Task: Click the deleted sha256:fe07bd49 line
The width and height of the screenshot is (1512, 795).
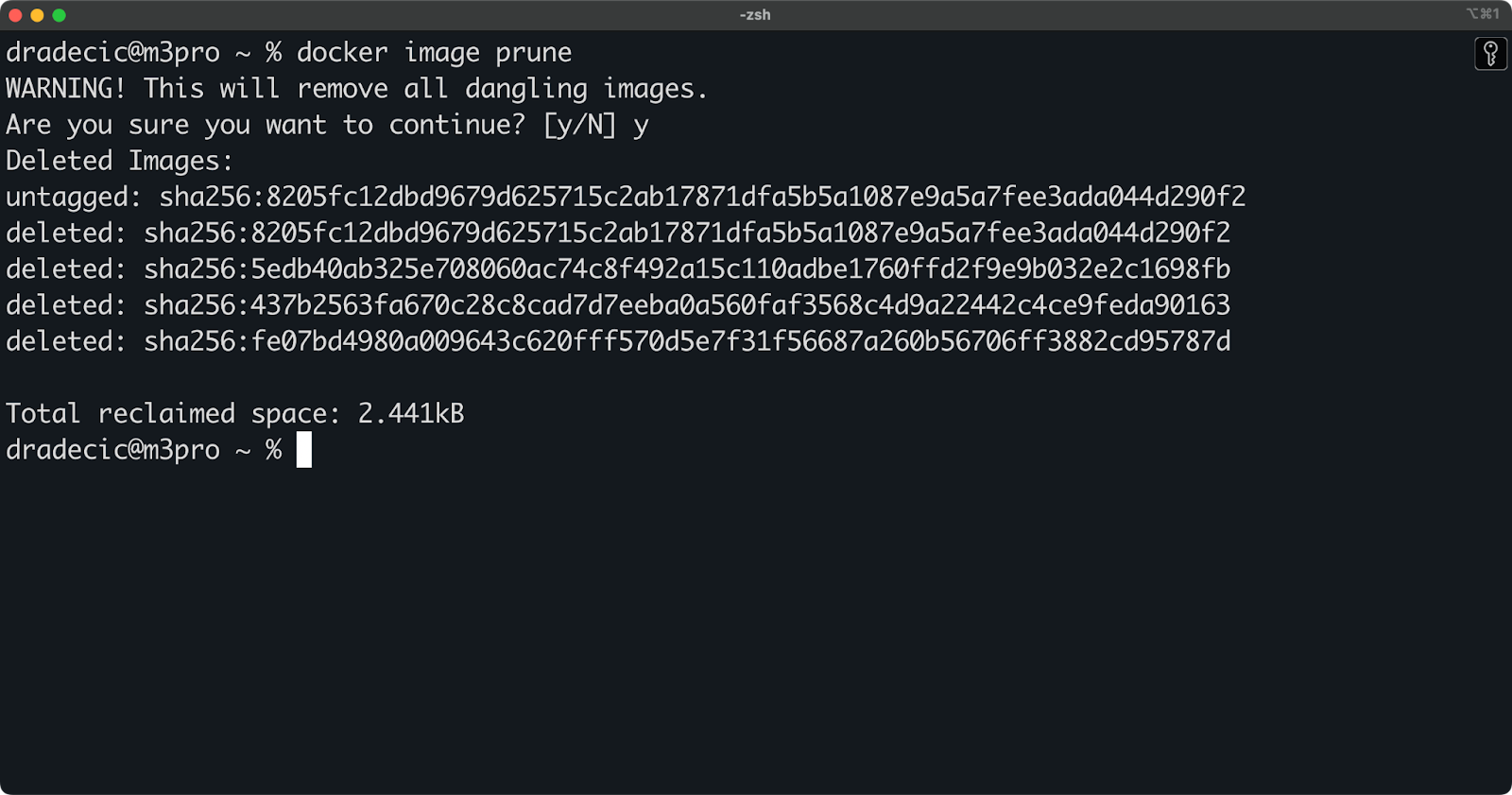Action: [x=618, y=340]
